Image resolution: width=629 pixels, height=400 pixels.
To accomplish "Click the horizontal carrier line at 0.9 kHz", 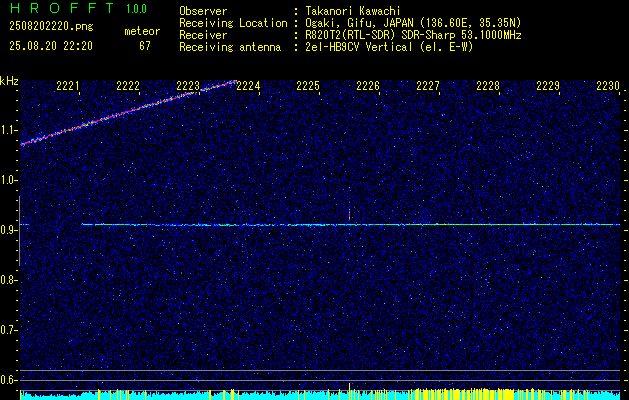I will click(x=351, y=225).
